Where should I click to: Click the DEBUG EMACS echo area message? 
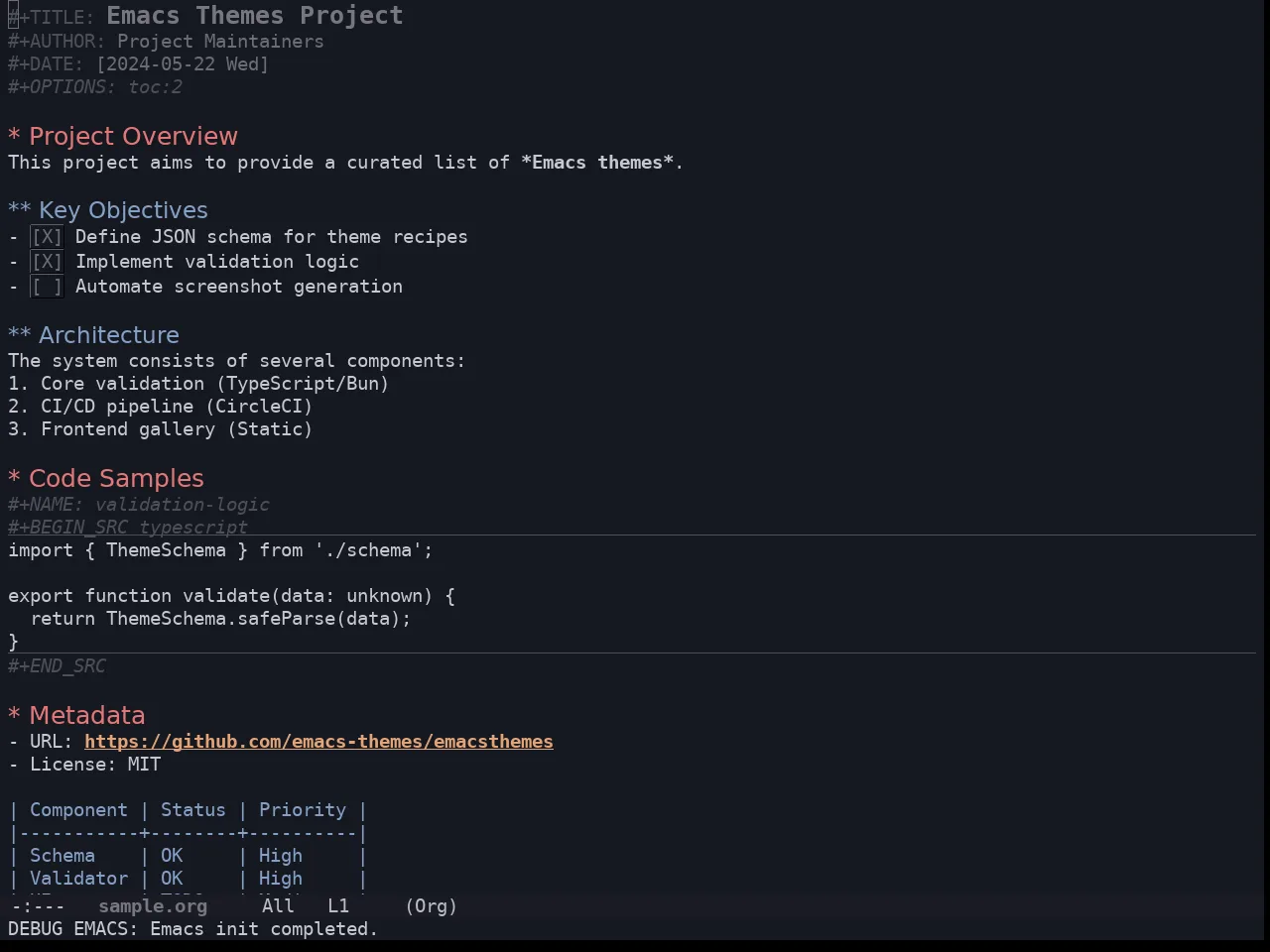pyautogui.click(x=193, y=929)
